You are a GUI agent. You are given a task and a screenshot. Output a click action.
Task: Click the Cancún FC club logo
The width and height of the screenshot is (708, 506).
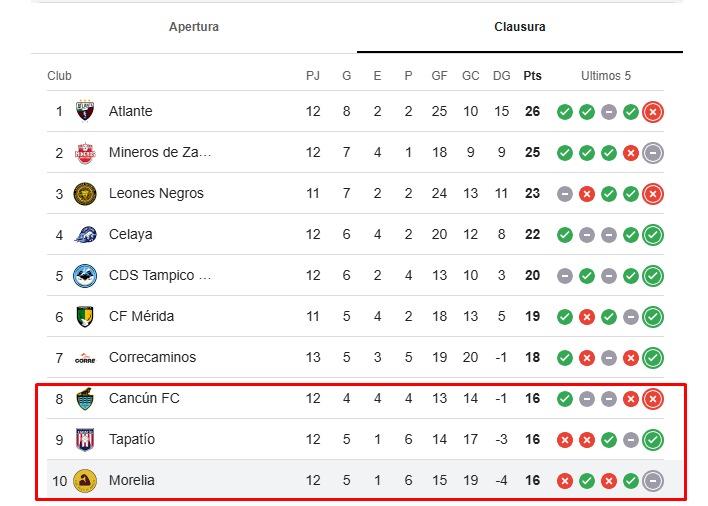[85, 398]
